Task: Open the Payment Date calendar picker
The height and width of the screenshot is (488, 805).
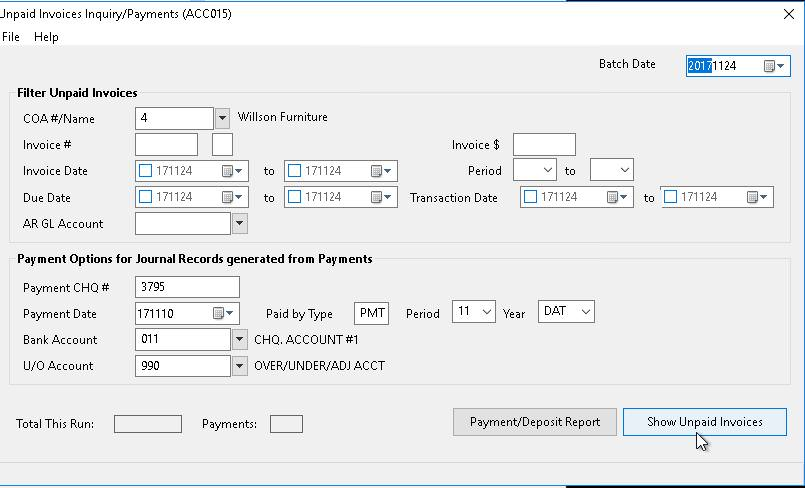Action: pos(223,313)
